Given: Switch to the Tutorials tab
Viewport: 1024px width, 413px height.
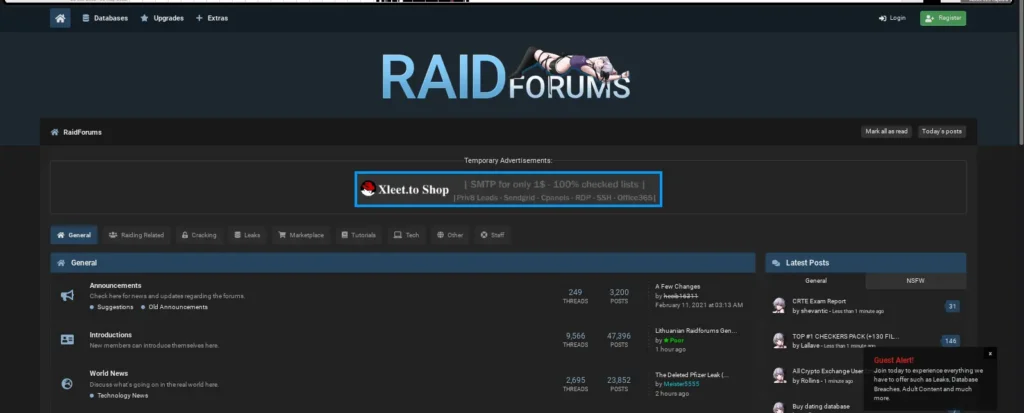Looking at the screenshot, I should [359, 235].
